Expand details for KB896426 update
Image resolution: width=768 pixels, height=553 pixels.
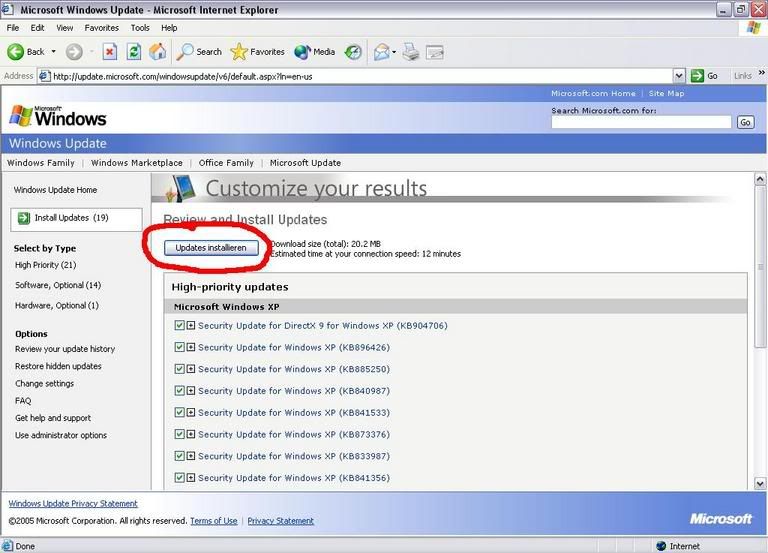[x=191, y=347]
